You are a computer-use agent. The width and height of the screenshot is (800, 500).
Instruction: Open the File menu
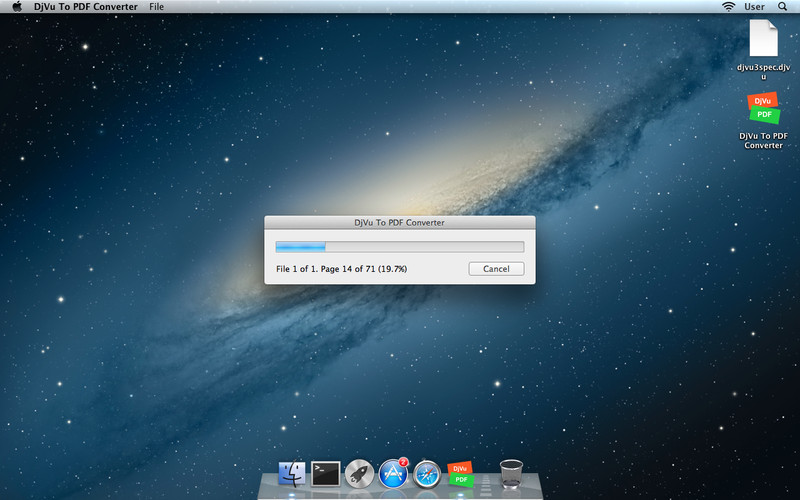(157, 7)
